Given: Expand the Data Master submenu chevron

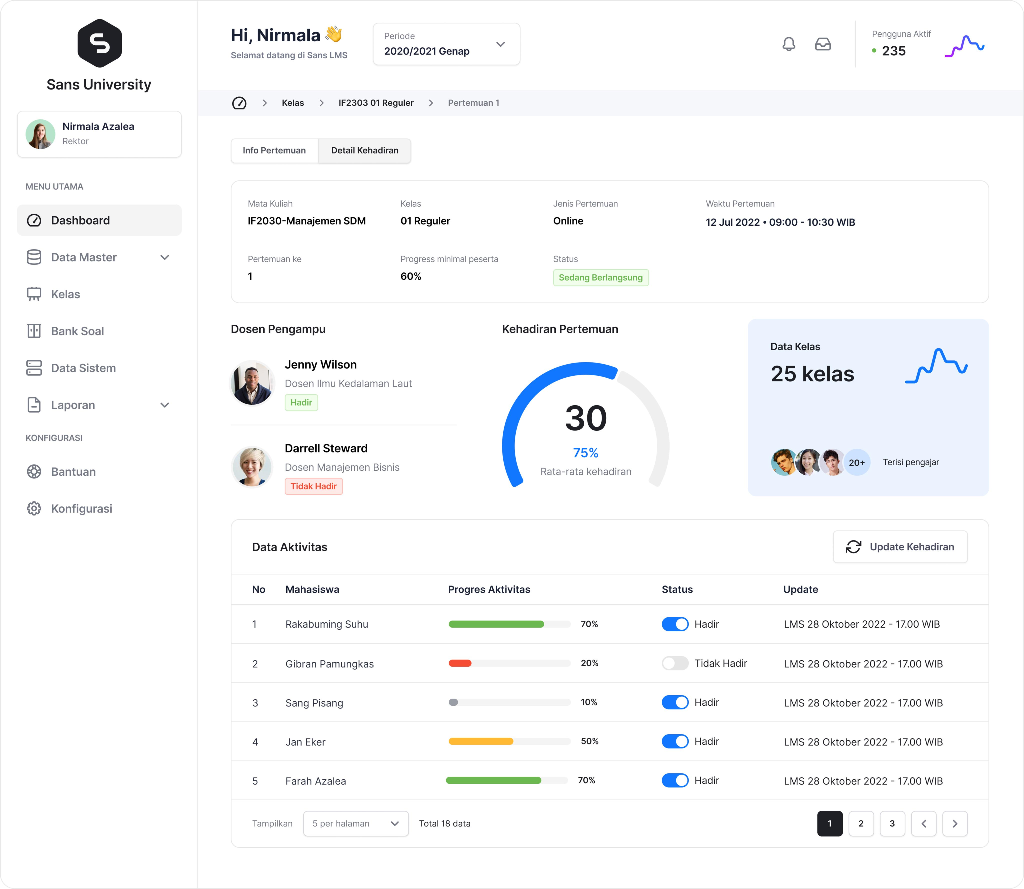Looking at the screenshot, I should click(165, 257).
